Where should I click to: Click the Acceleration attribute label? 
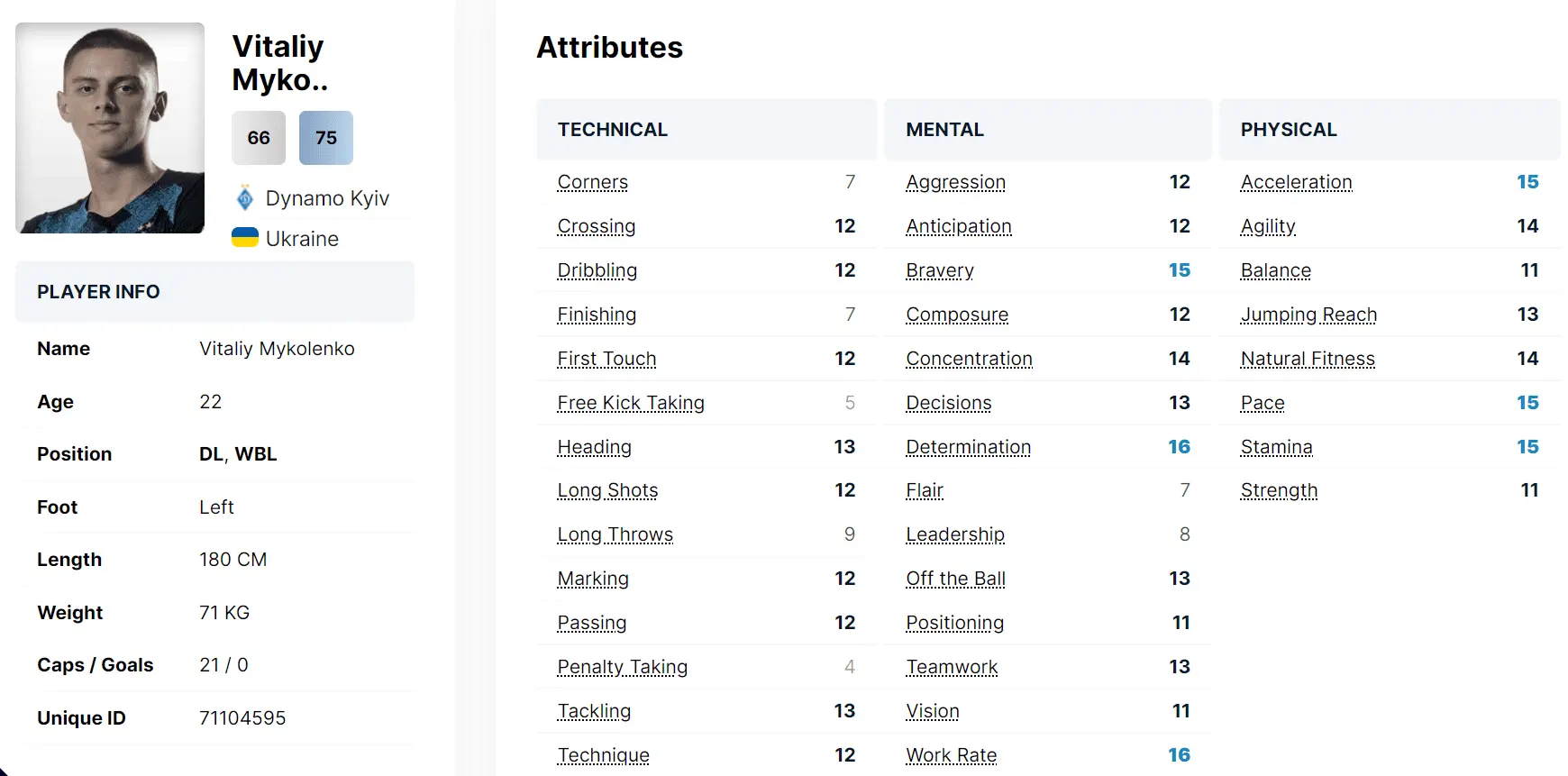coord(1296,182)
